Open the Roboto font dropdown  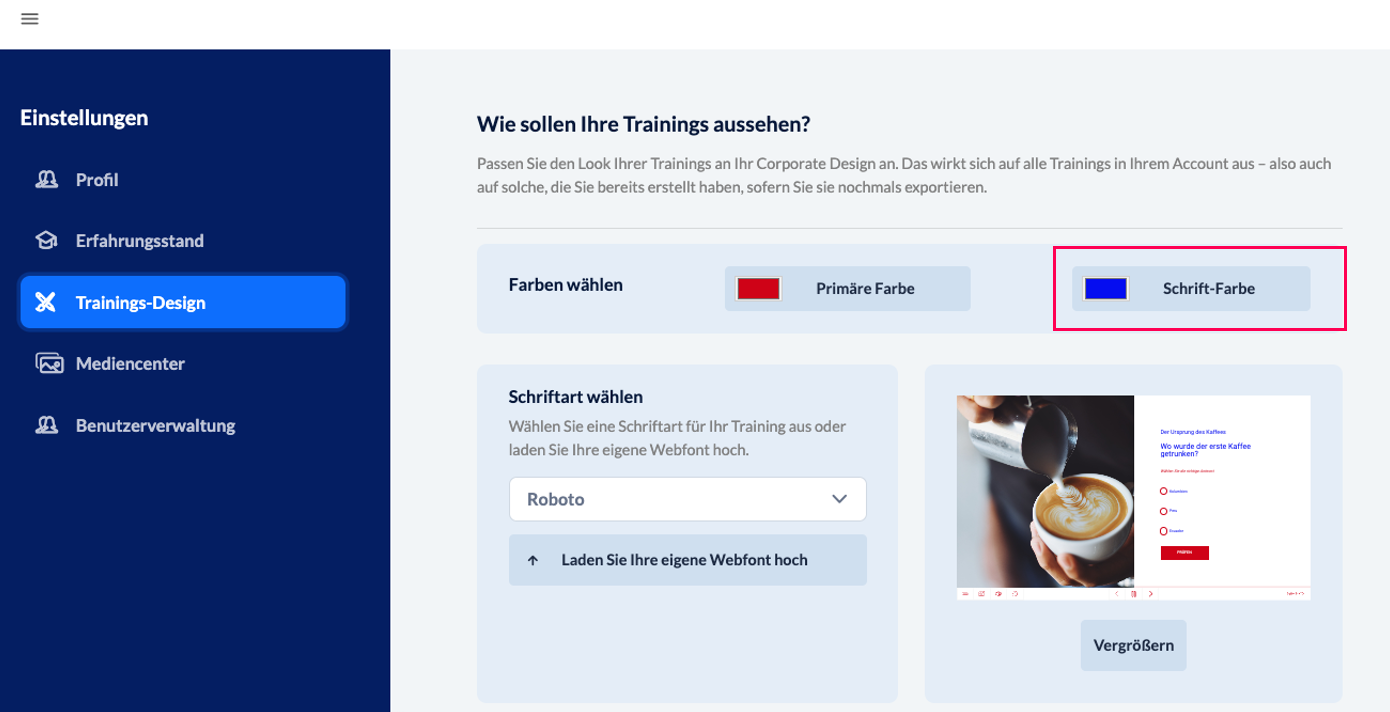pyautogui.click(x=687, y=499)
